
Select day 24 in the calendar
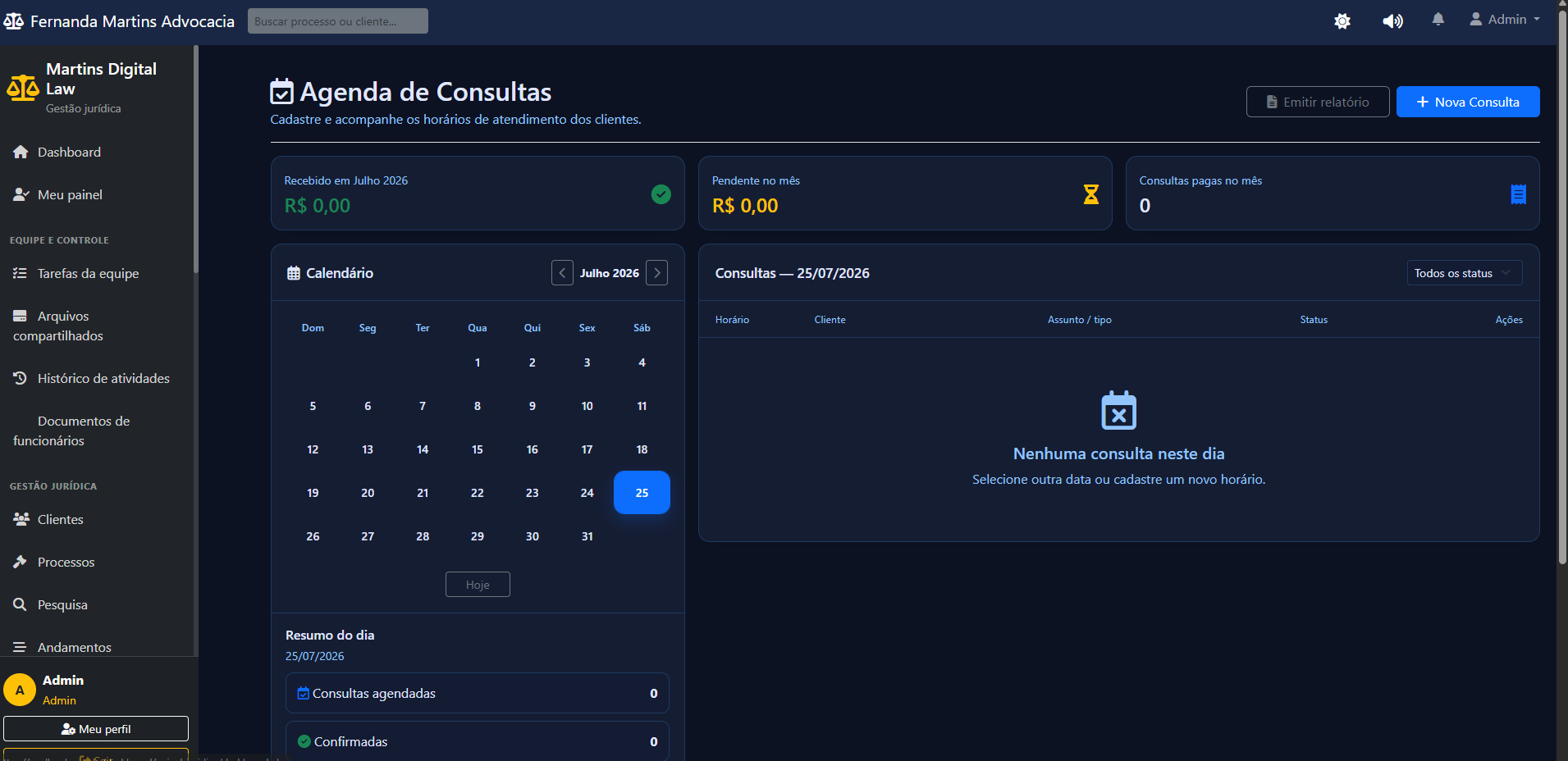click(x=587, y=493)
